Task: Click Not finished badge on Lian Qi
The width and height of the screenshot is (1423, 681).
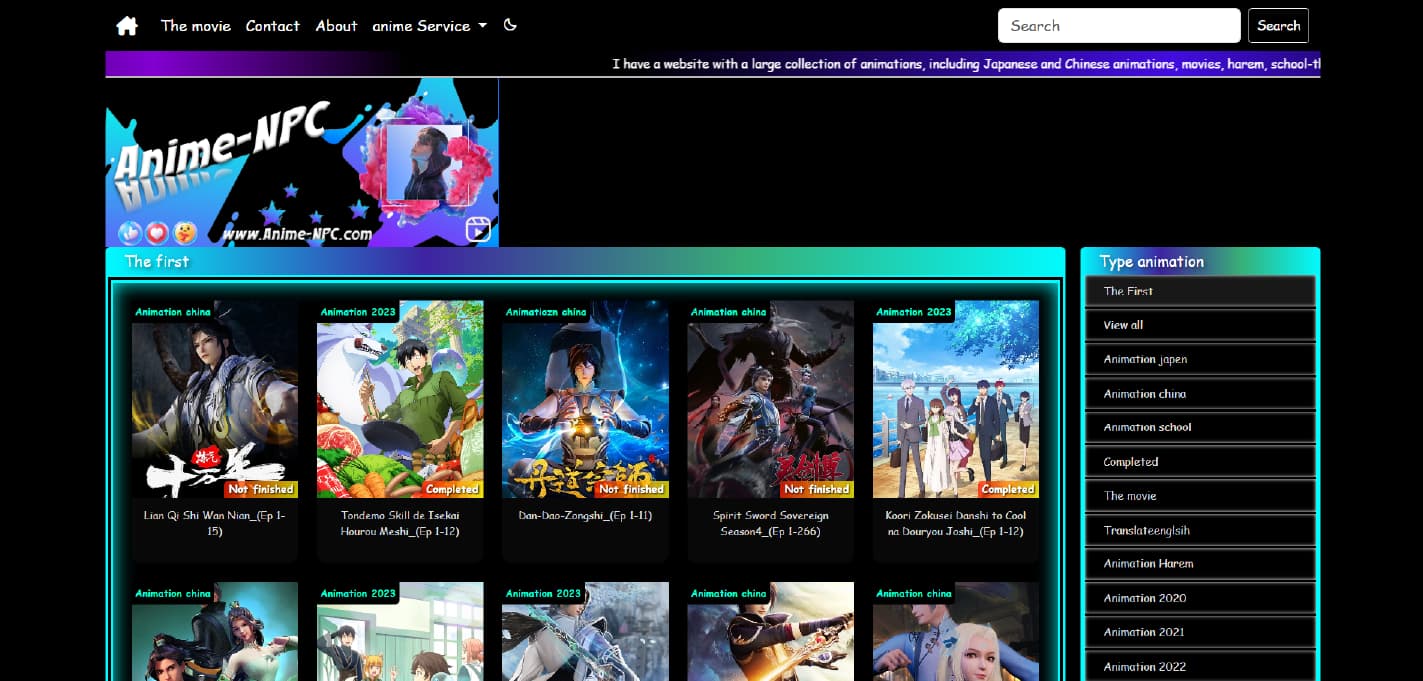Action: pyautogui.click(x=260, y=489)
